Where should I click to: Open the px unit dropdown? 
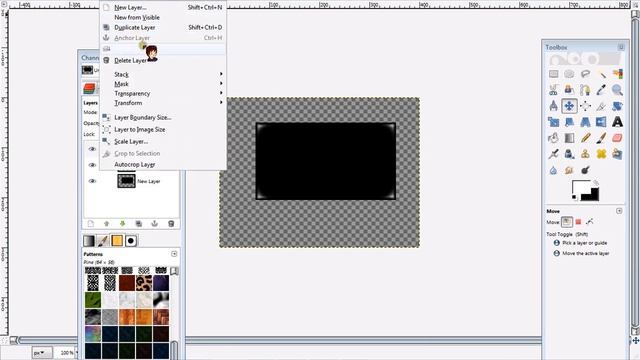click(x=42, y=352)
